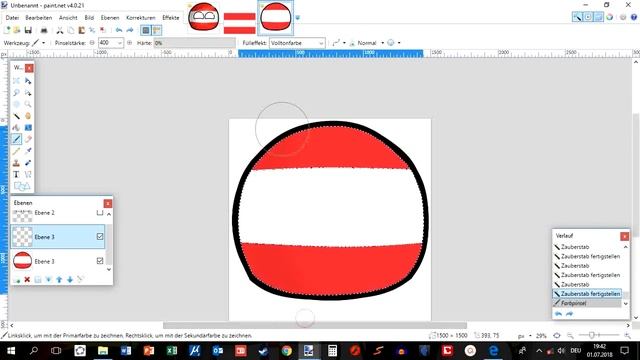Add a new layer in Ebenen panel
Viewport: 640px width, 360px height.
coord(17,280)
